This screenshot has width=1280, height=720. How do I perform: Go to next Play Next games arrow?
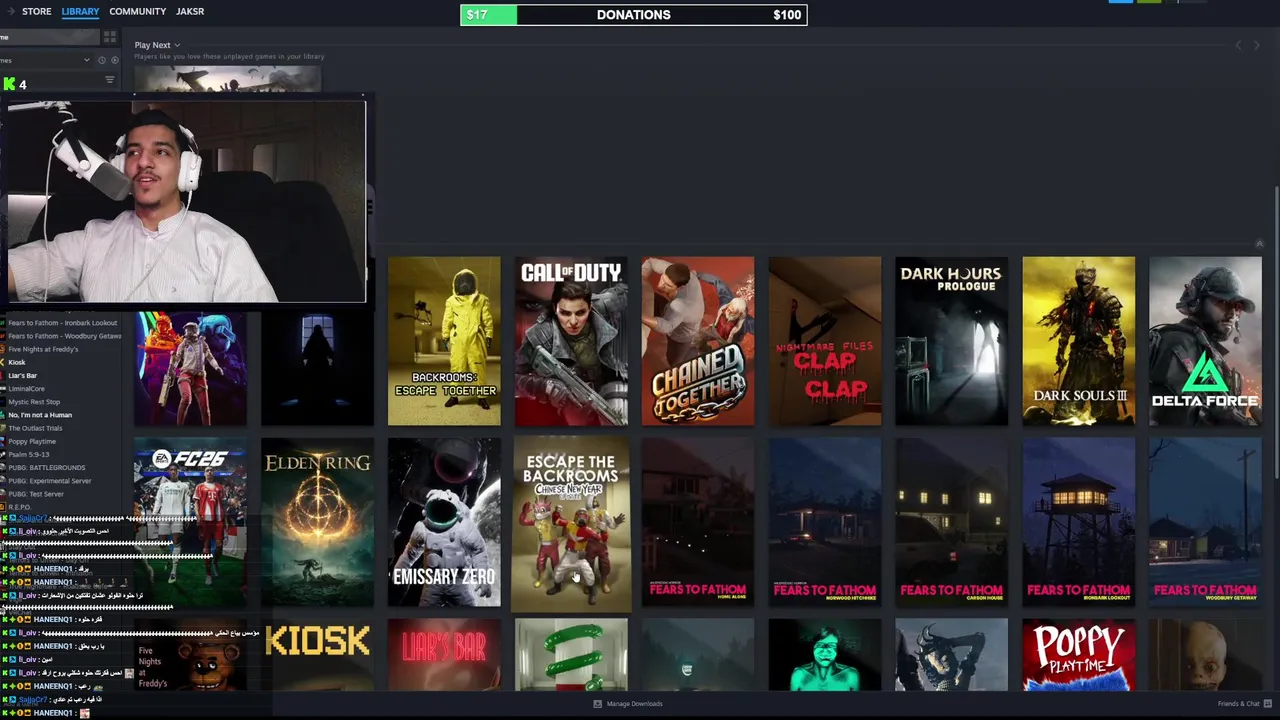pyautogui.click(x=1257, y=45)
